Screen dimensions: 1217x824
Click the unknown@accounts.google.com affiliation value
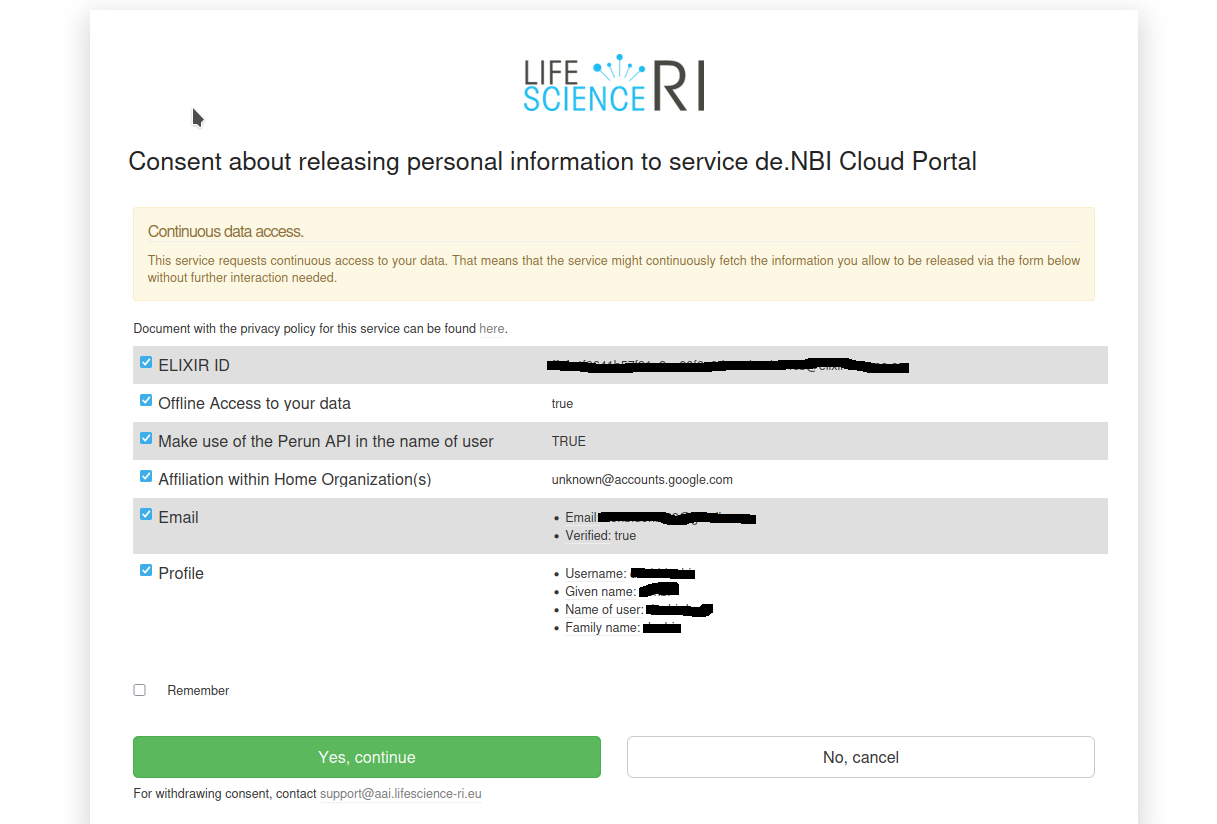[x=642, y=479]
